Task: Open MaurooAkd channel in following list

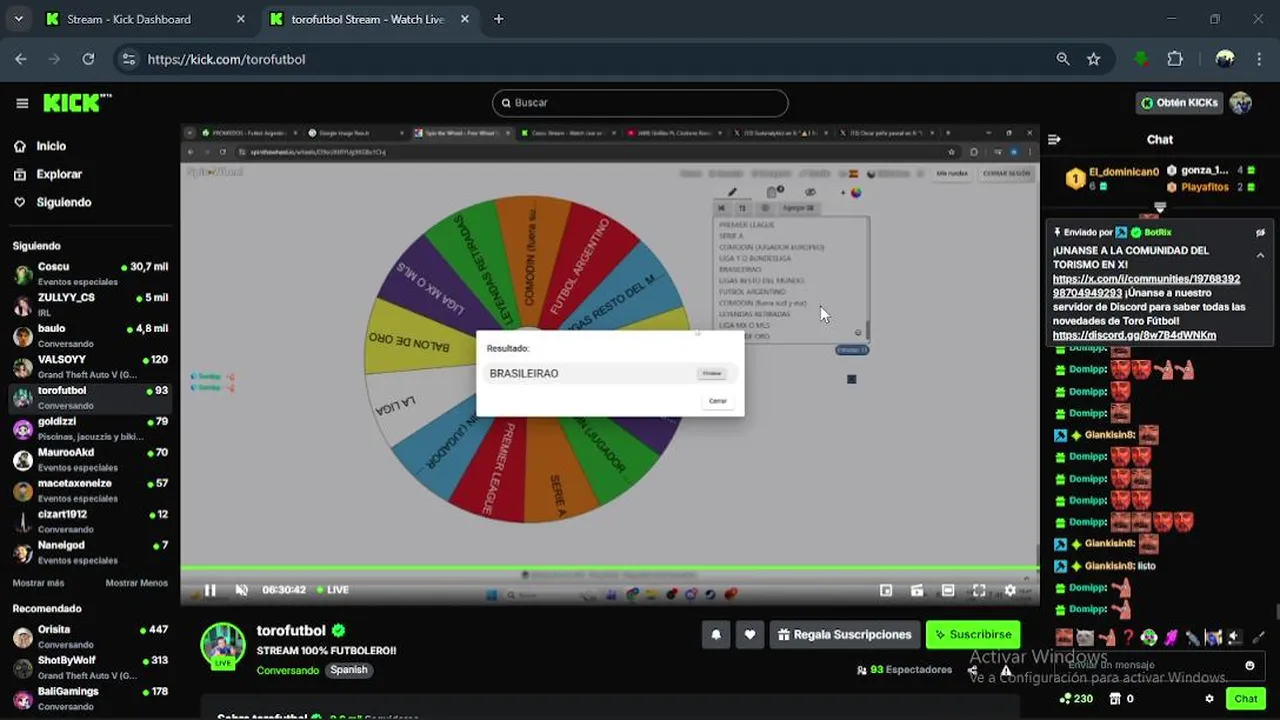Action: click(90, 459)
